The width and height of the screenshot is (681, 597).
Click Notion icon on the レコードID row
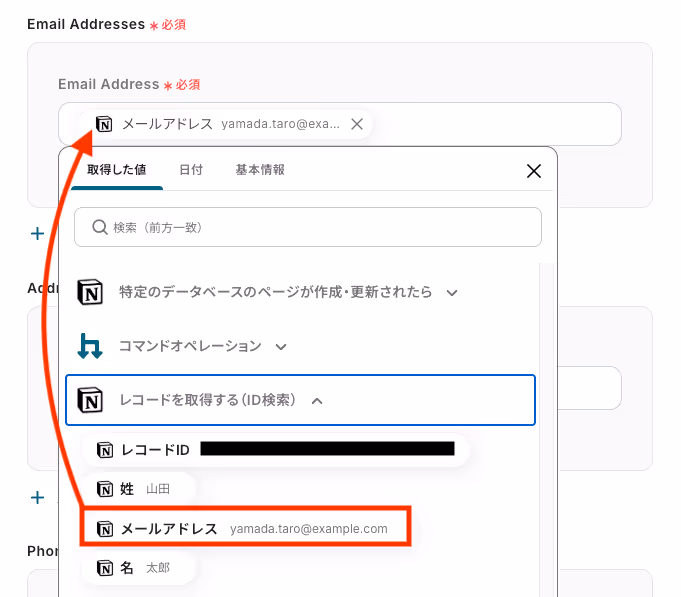[x=105, y=450]
